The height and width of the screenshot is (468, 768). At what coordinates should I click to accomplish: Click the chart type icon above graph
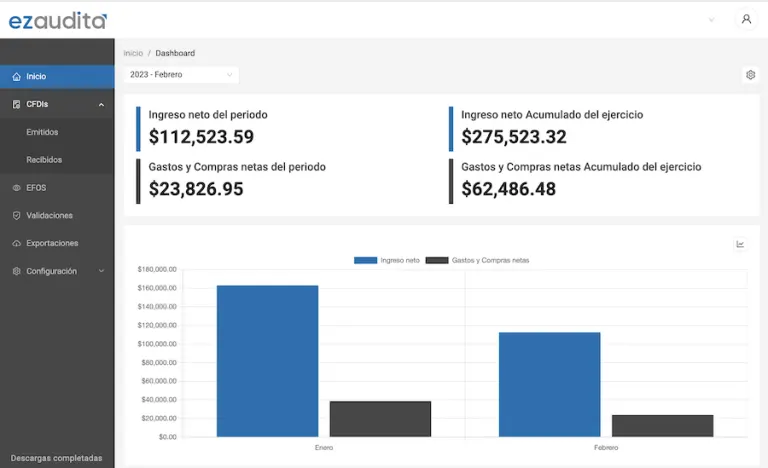740,244
